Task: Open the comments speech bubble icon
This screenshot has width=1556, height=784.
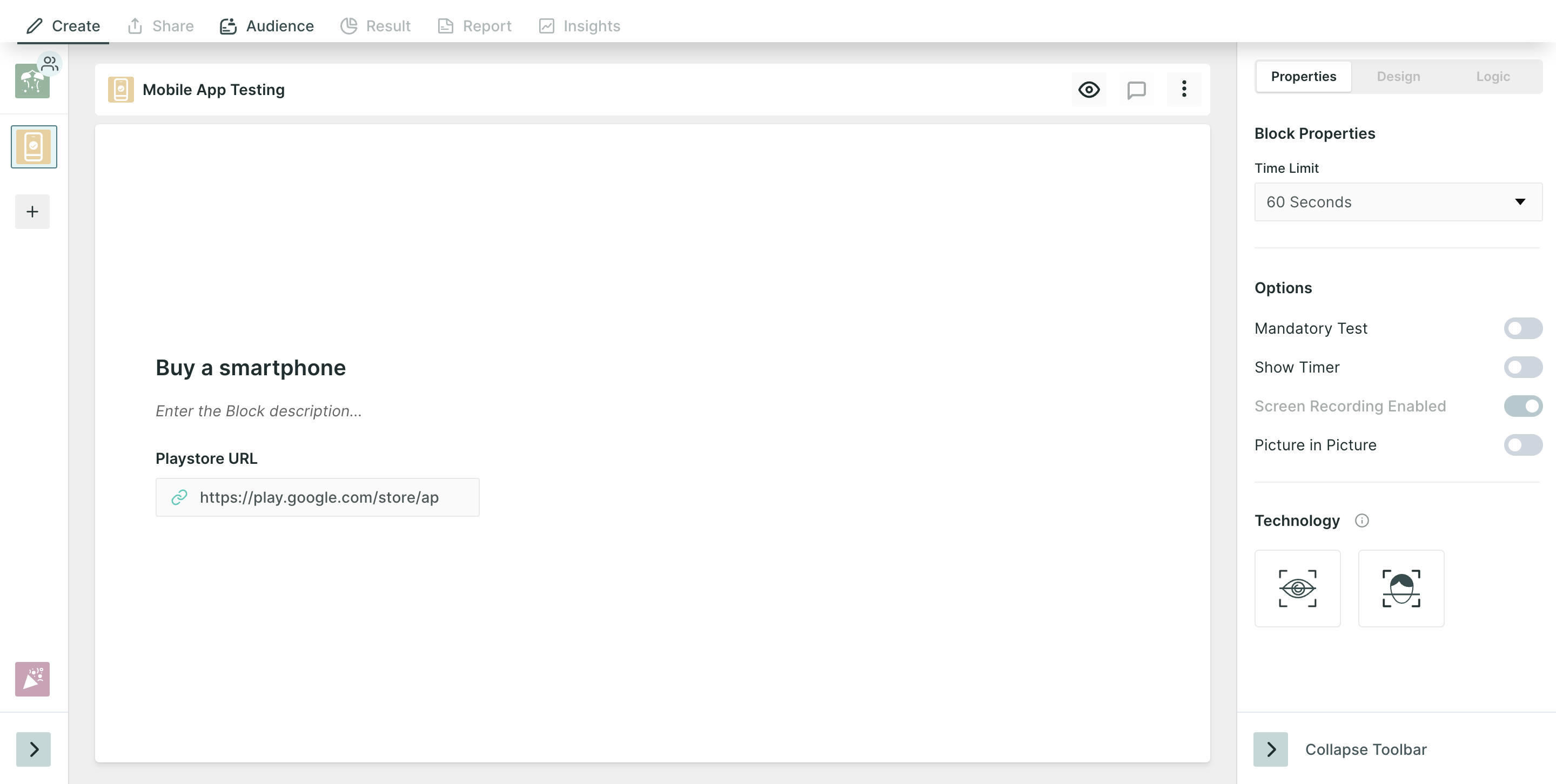Action: 1136,90
